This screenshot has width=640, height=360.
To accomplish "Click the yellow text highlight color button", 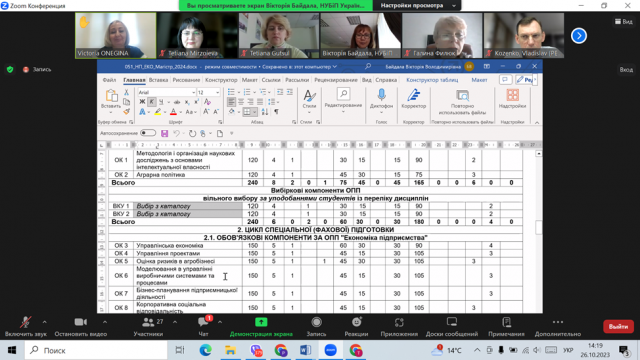I will (158, 112).
